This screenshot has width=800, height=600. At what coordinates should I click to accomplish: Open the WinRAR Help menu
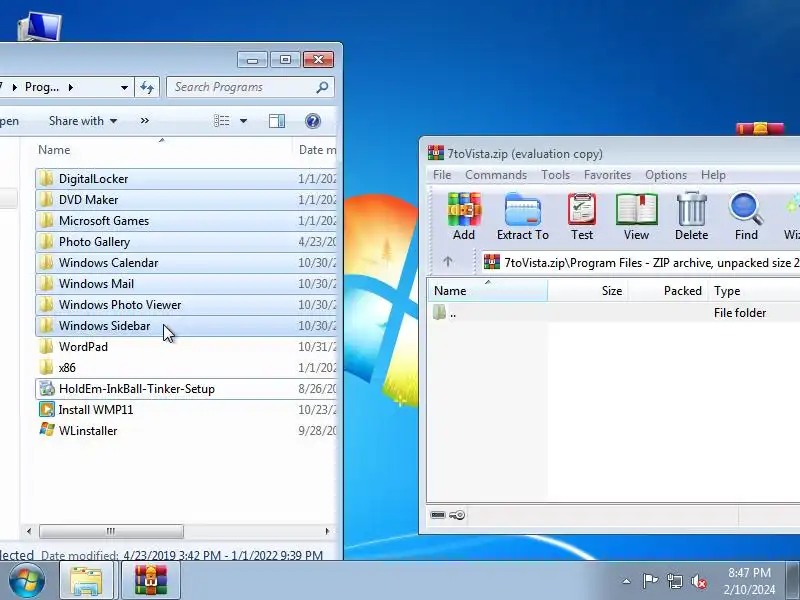(713, 175)
